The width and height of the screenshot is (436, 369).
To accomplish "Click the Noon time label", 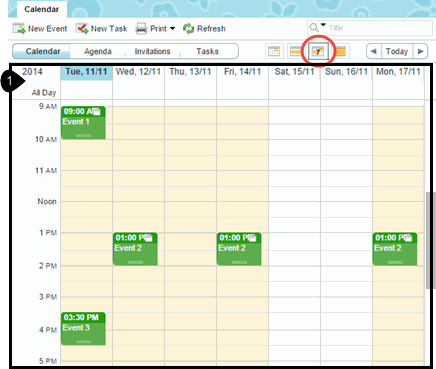I will (x=47, y=202).
